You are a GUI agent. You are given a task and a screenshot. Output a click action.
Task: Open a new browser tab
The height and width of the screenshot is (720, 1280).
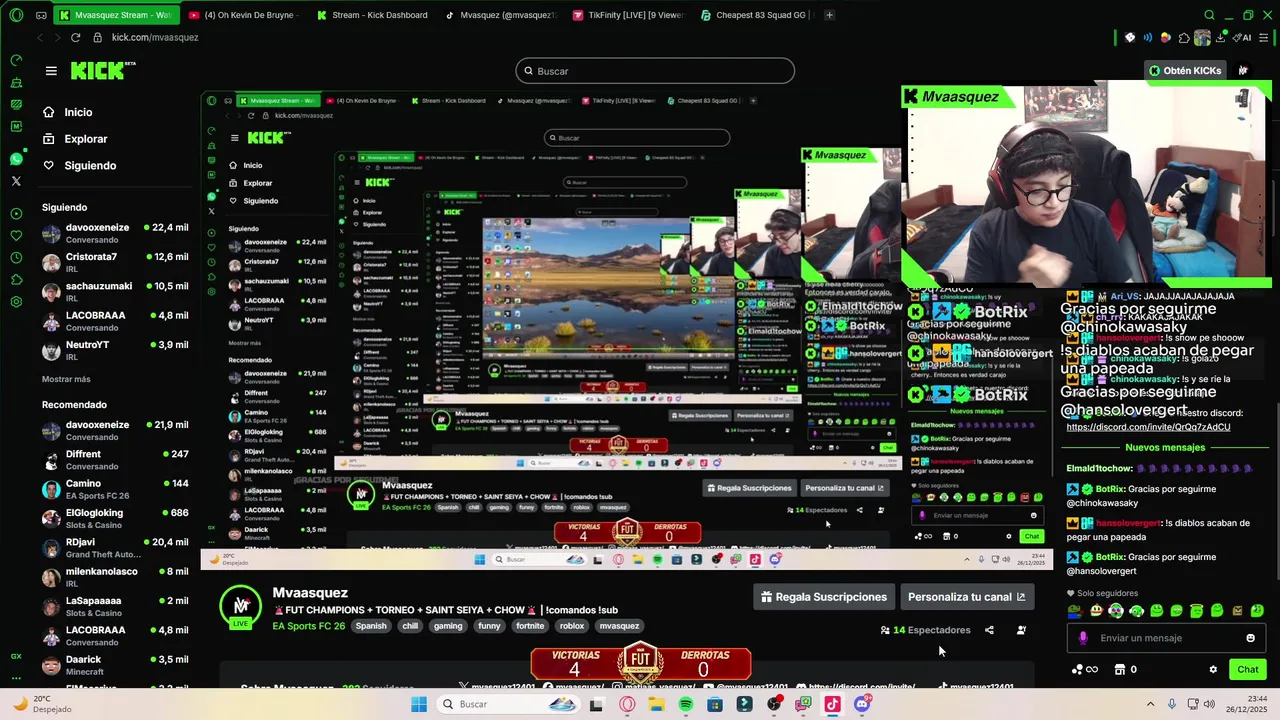click(829, 15)
